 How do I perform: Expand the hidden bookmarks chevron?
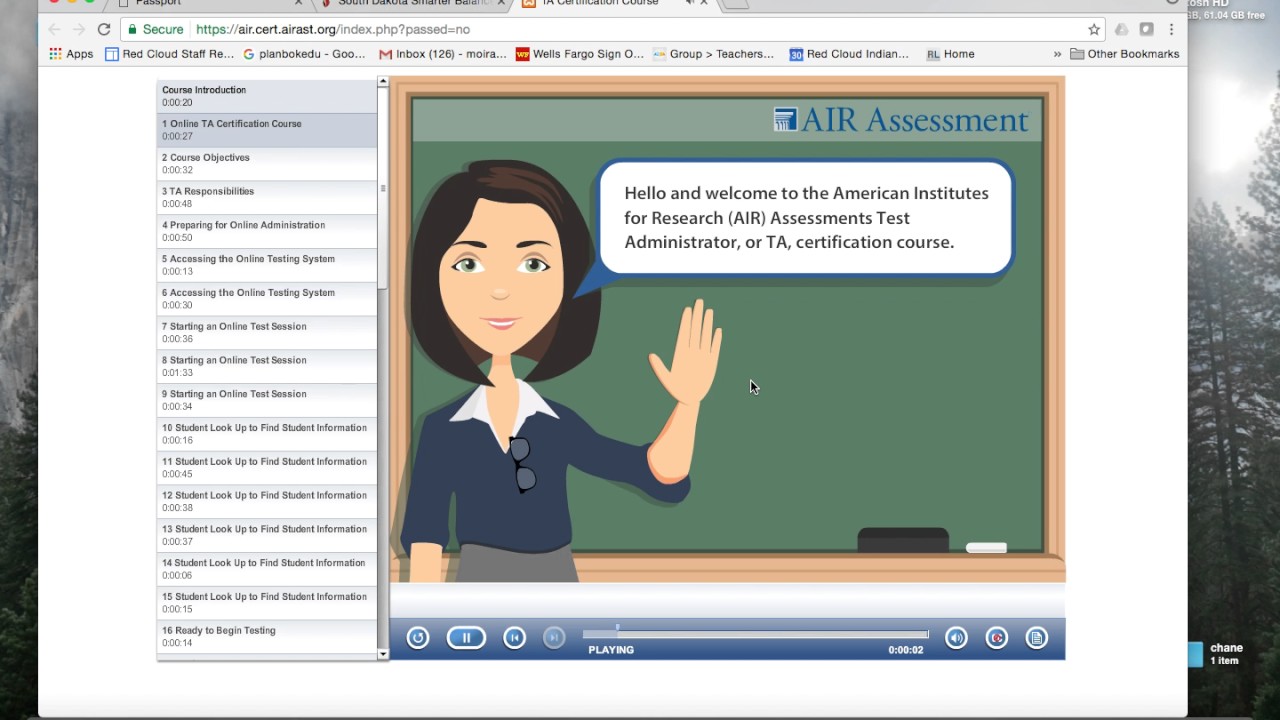point(1057,54)
